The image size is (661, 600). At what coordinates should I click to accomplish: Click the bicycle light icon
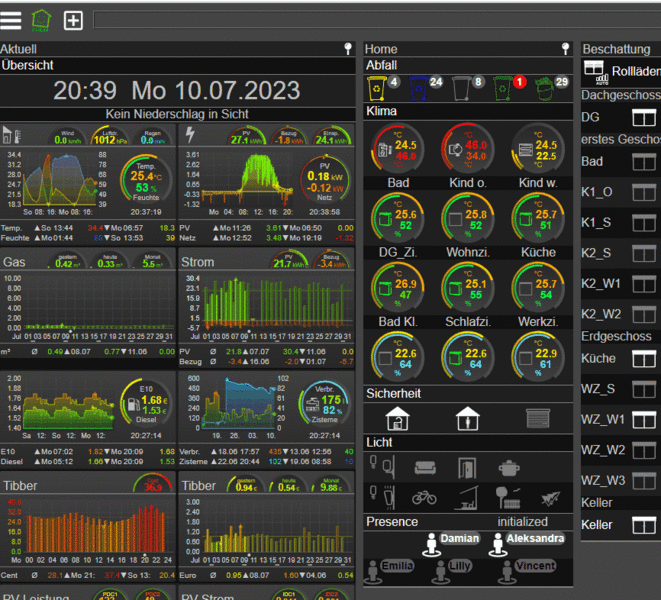click(x=424, y=496)
